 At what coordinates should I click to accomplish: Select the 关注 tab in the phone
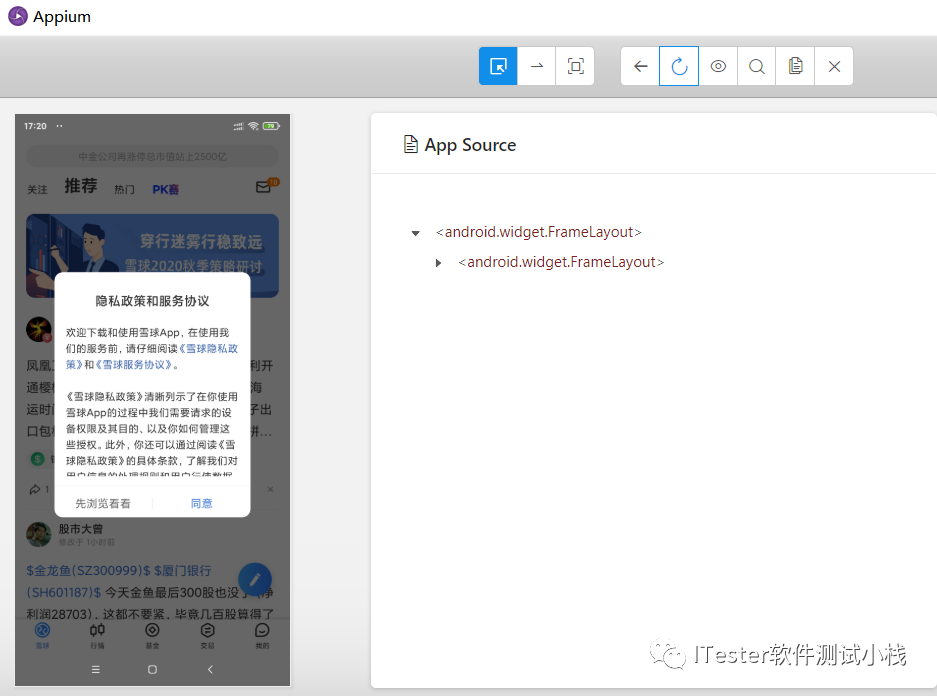point(37,189)
